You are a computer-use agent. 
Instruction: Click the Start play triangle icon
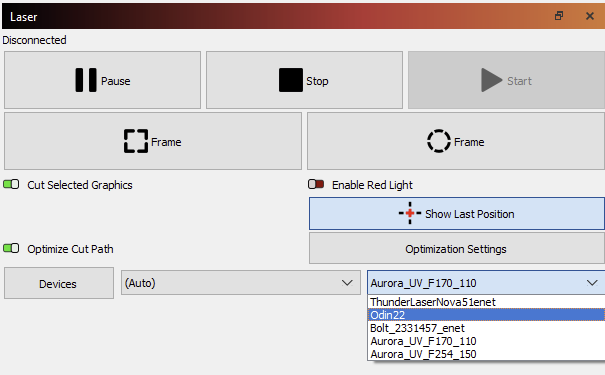[x=492, y=80]
